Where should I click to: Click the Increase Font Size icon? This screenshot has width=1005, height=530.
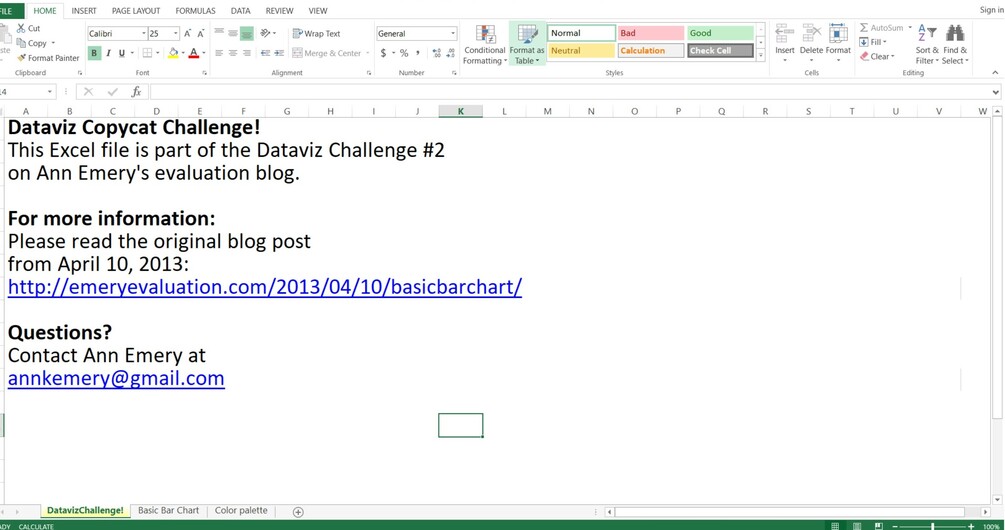[x=188, y=33]
